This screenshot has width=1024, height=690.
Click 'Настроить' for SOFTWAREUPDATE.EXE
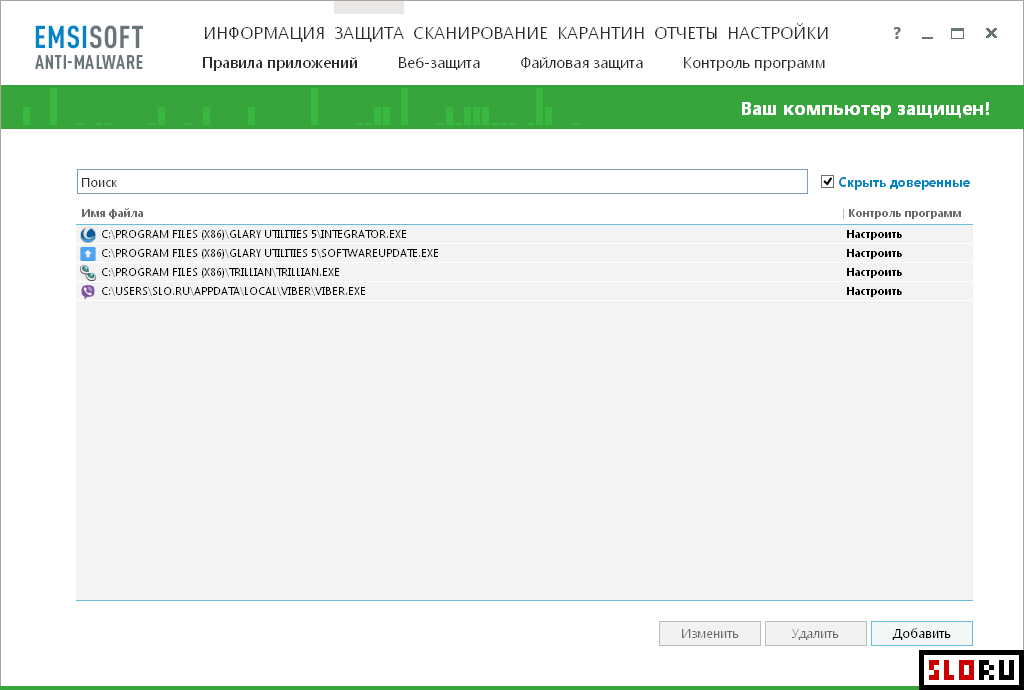coord(874,253)
